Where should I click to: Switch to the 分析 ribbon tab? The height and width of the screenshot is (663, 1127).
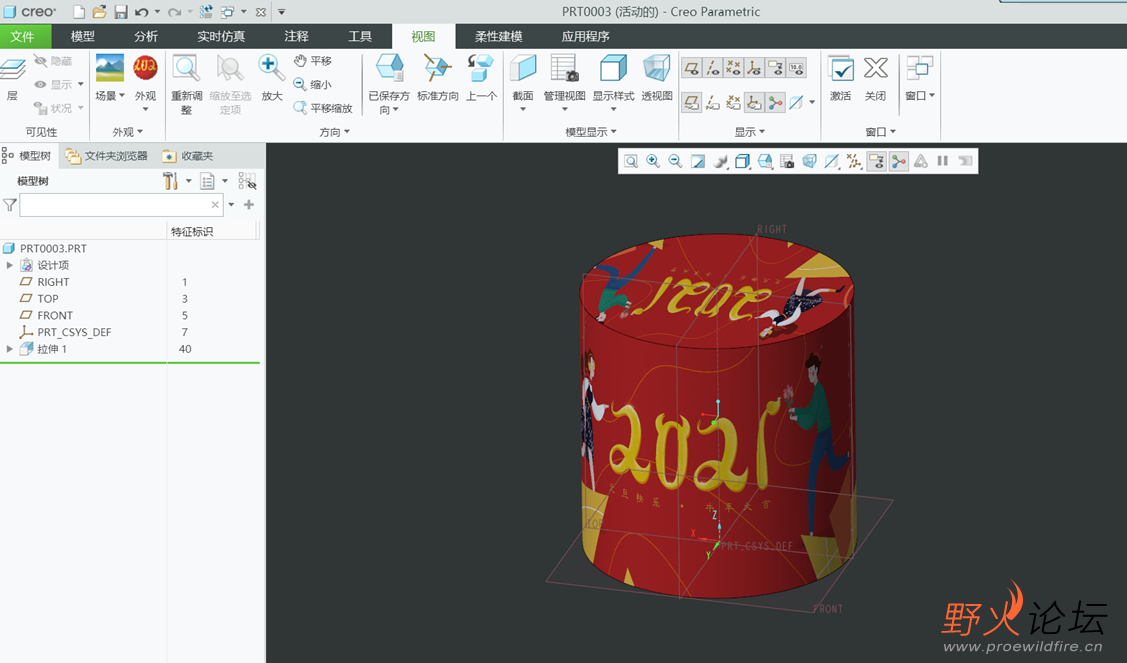point(146,36)
